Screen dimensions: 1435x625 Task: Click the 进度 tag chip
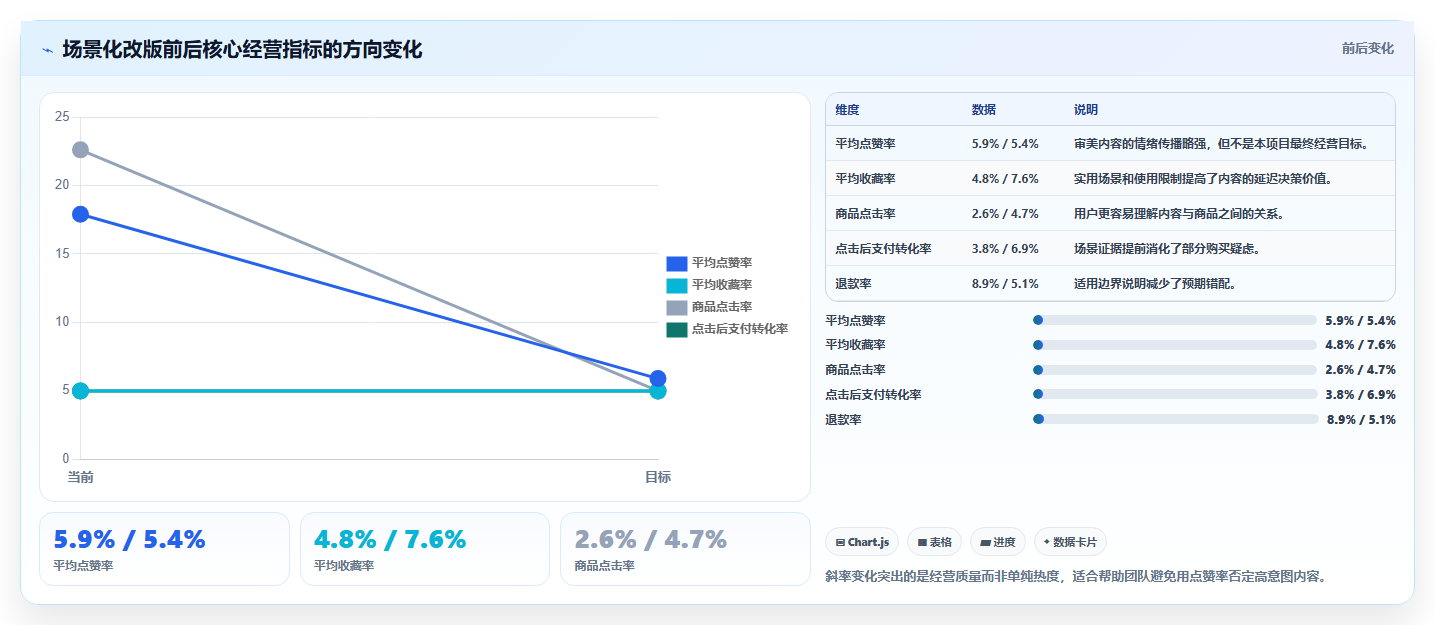pos(998,542)
